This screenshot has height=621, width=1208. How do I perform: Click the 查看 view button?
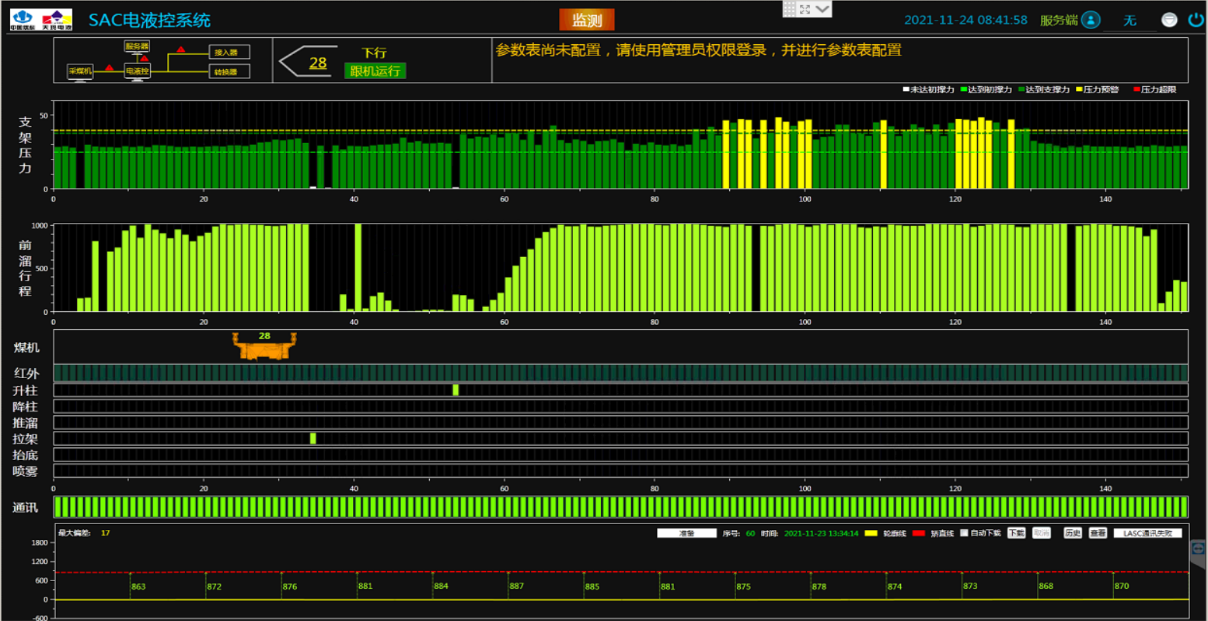coord(1097,533)
